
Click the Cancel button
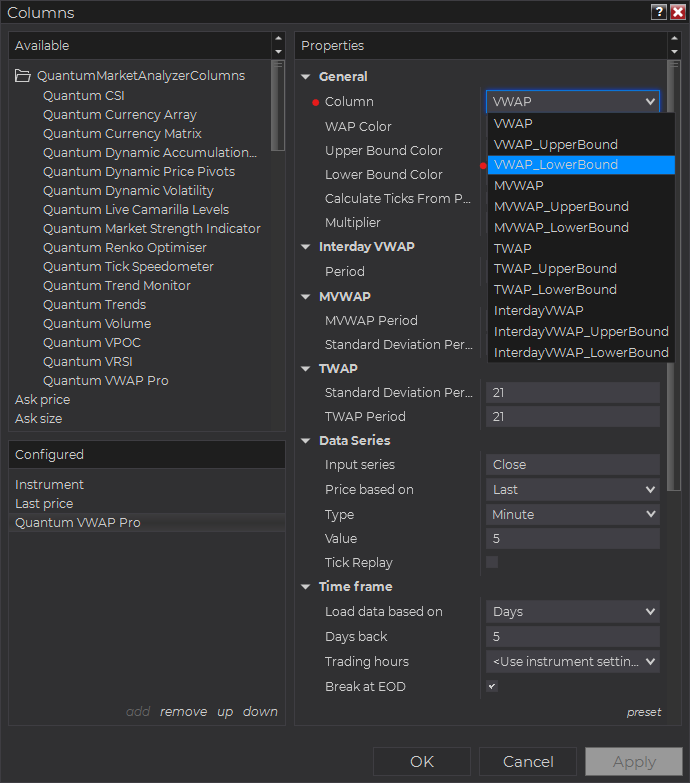coord(528,762)
